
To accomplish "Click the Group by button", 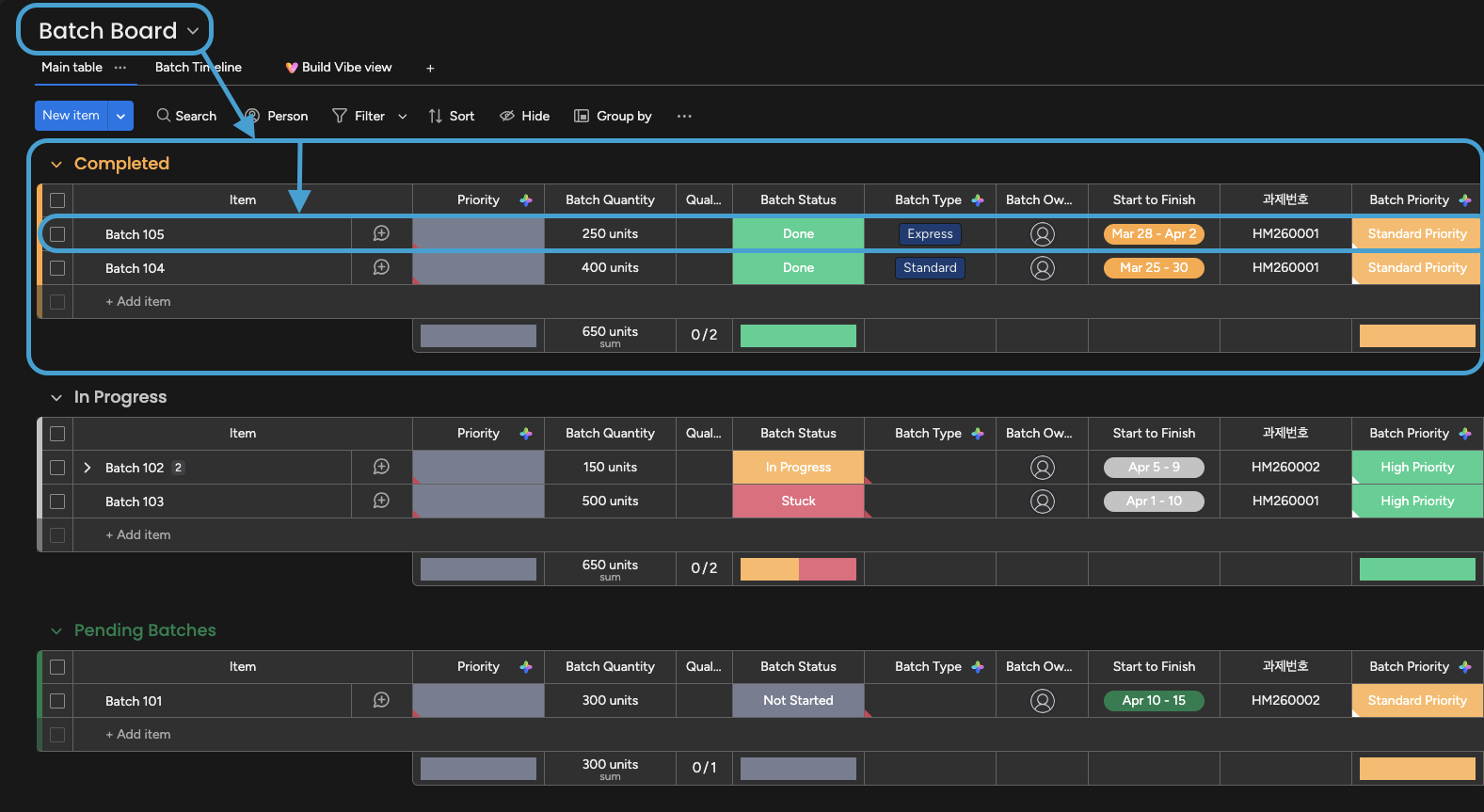I will (x=614, y=116).
